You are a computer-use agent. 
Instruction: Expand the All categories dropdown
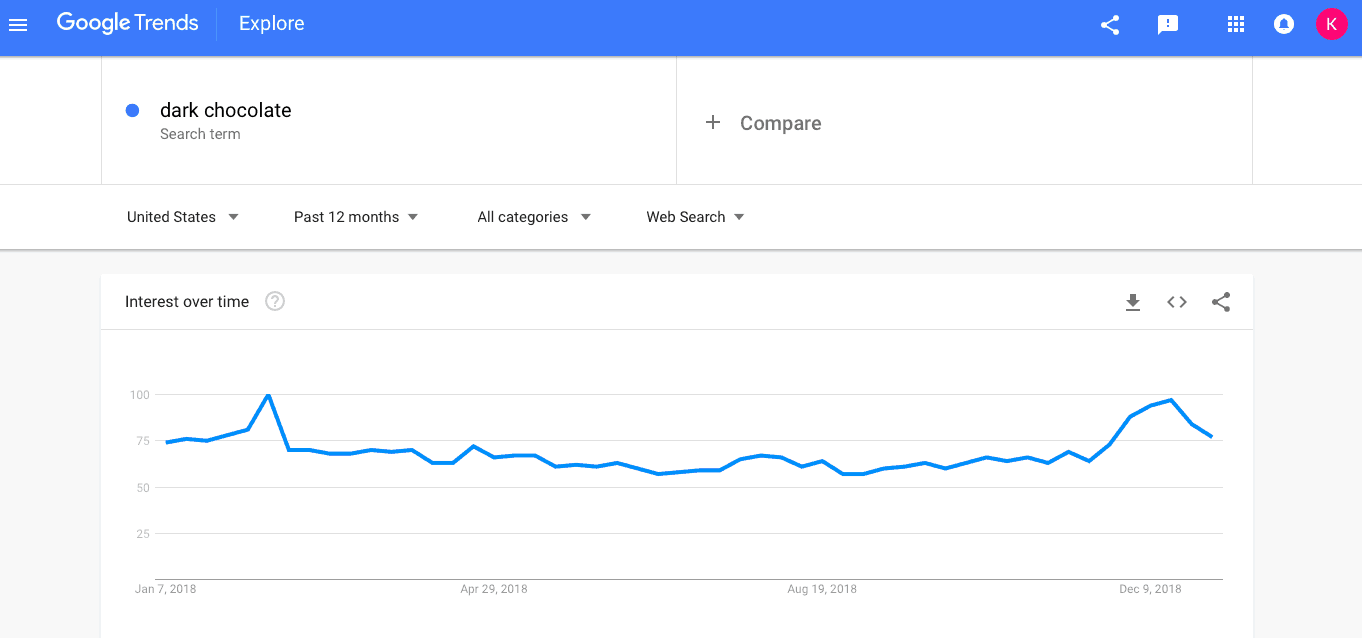click(x=534, y=217)
